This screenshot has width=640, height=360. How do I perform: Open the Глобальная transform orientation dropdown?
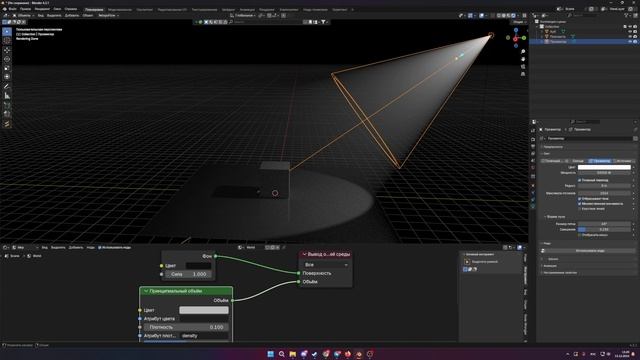[243, 16]
